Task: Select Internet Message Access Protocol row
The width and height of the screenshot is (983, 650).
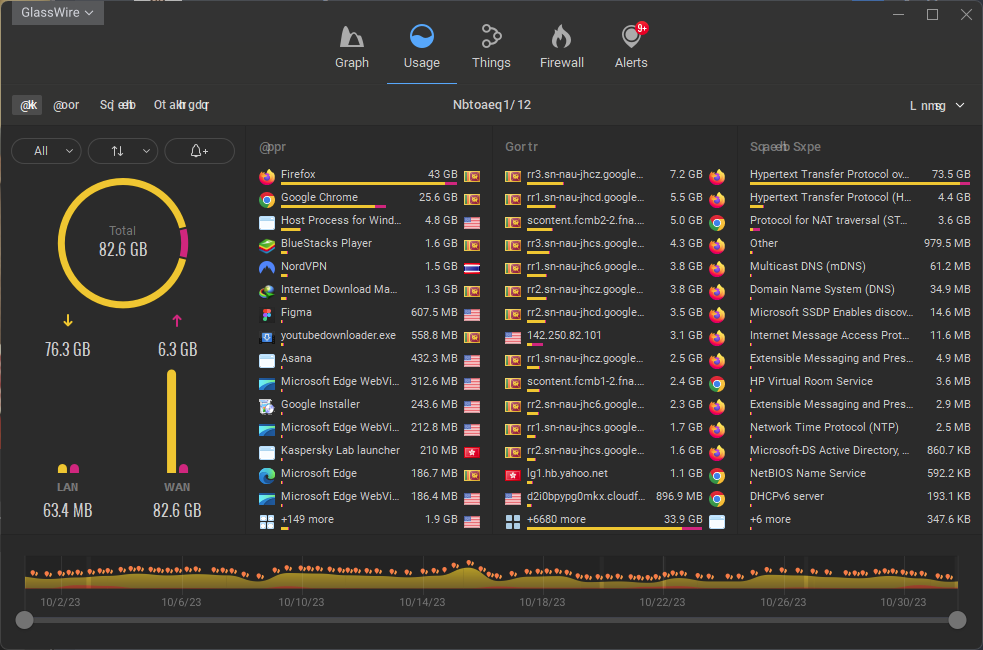Action: point(860,335)
